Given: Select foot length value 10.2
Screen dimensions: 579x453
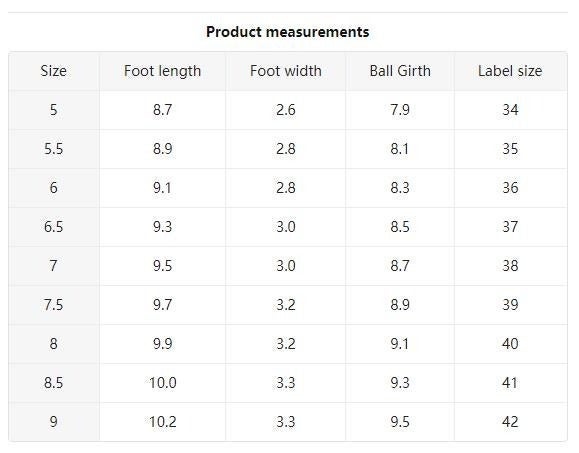Looking at the screenshot, I should point(162,422).
